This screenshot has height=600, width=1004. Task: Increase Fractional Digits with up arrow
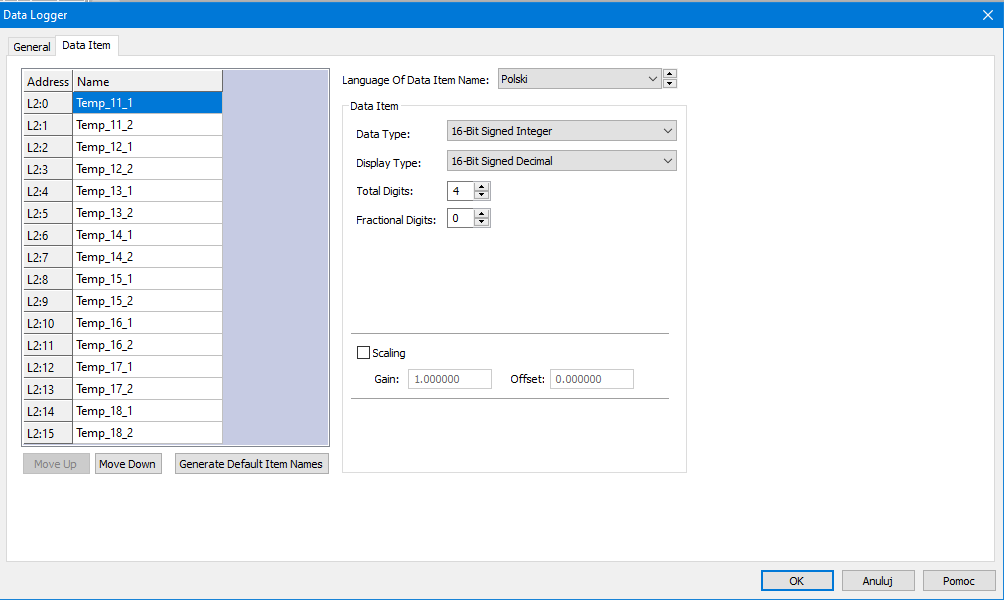pyautogui.click(x=482, y=214)
